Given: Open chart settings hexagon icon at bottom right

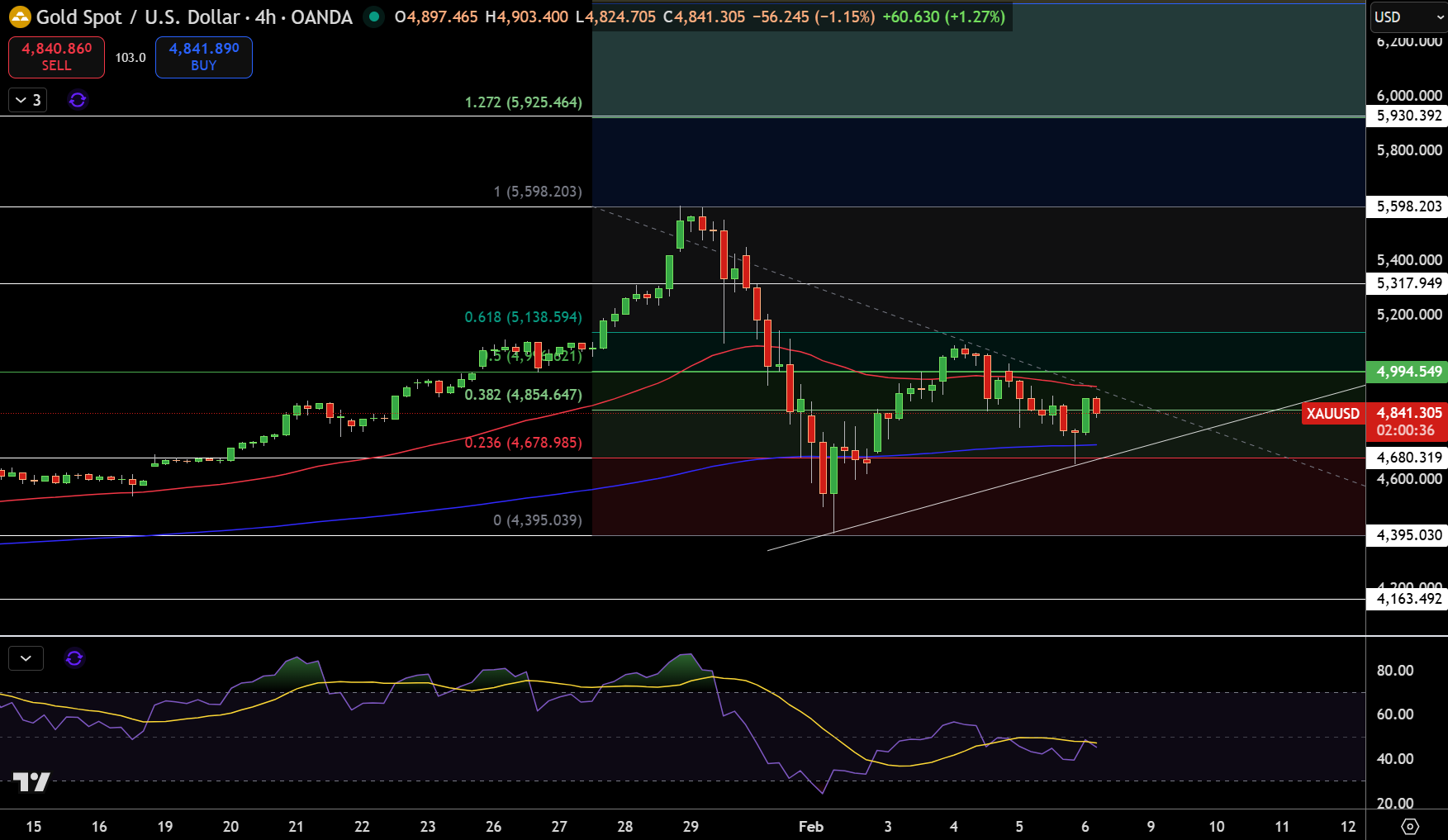Looking at the screenshot, I should click(1410, 826).
